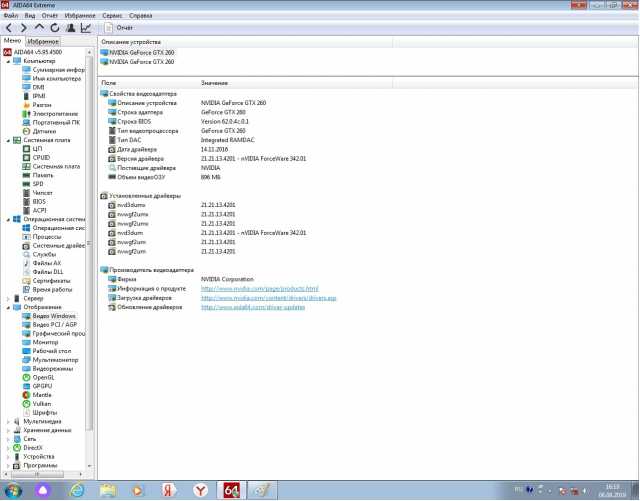
Task: Open the Windows Start button
Action: pos(12,490)
